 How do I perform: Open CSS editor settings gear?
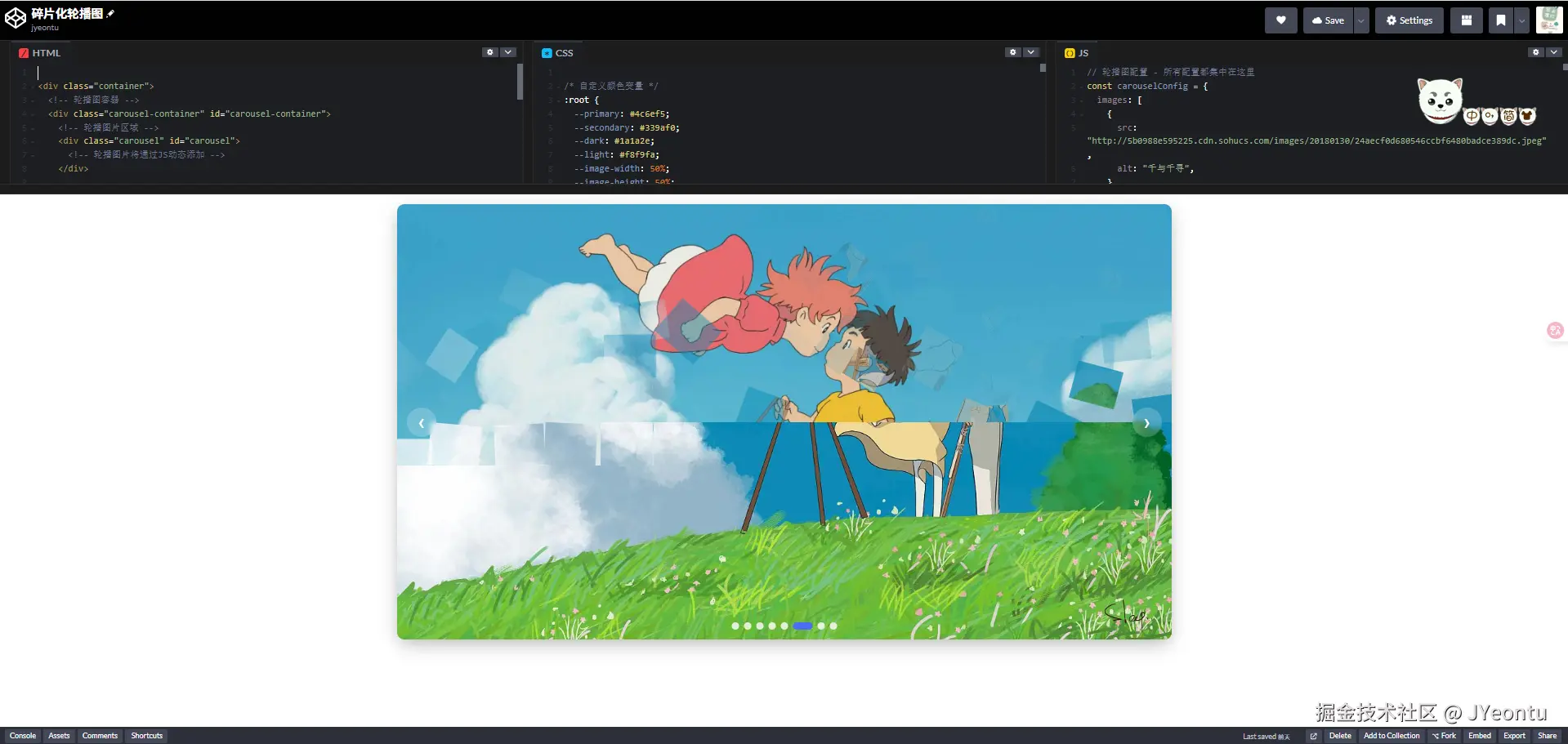1013,52
